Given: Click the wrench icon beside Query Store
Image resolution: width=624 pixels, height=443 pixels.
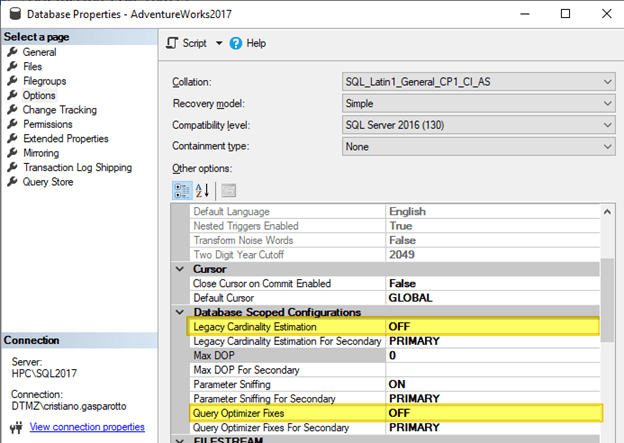Looking at the screenshot, I should pos(12,181).
